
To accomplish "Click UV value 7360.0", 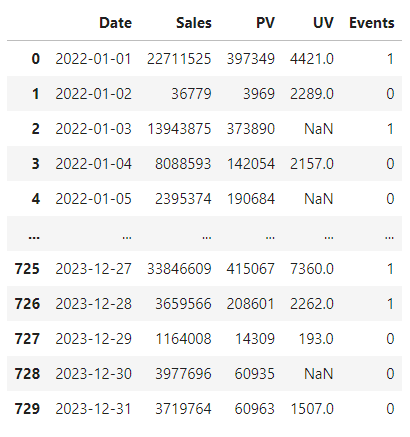I will tap(312, 269).
